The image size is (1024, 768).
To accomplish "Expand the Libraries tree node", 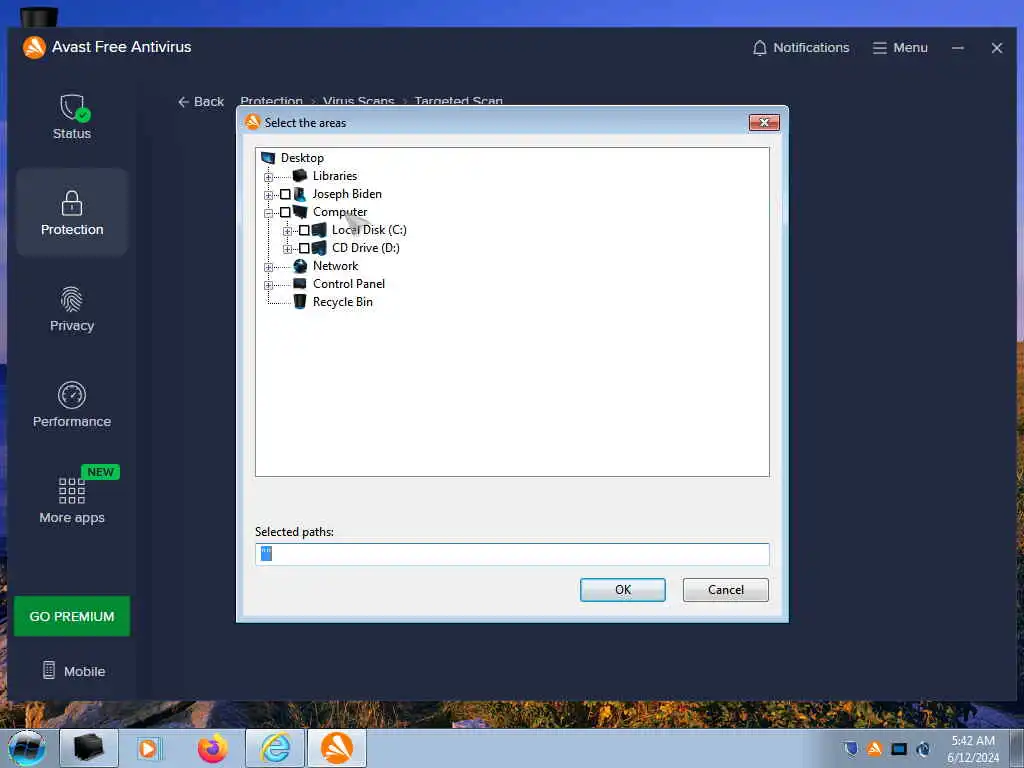I will (268, 177).
